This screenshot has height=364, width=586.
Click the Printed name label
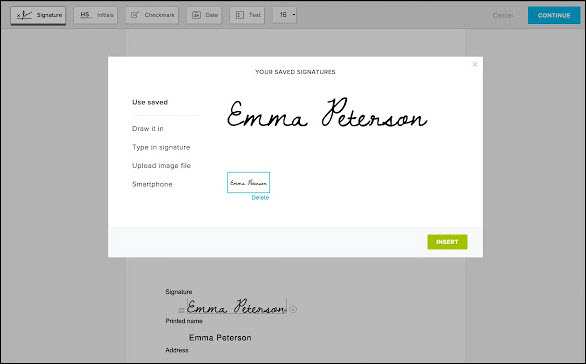point(184,321)
